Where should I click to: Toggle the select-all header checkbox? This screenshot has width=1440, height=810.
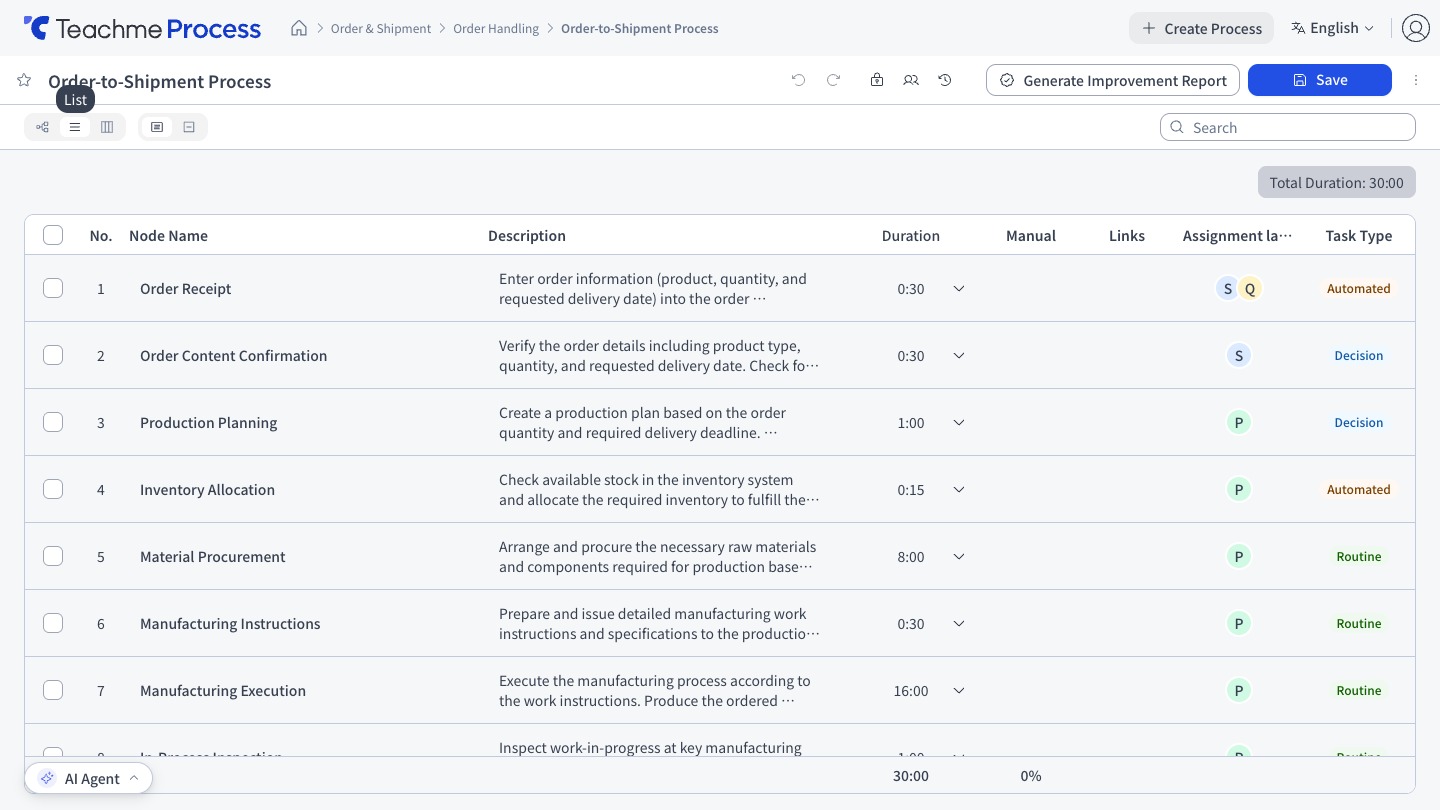(53, 235)
